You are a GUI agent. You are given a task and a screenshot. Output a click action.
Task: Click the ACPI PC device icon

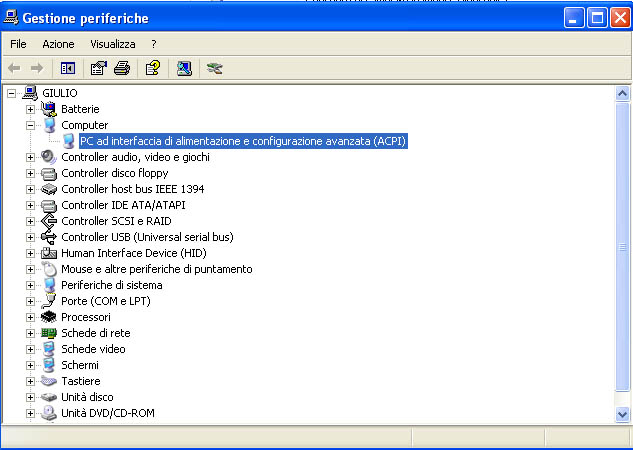(x=68, y=141)
